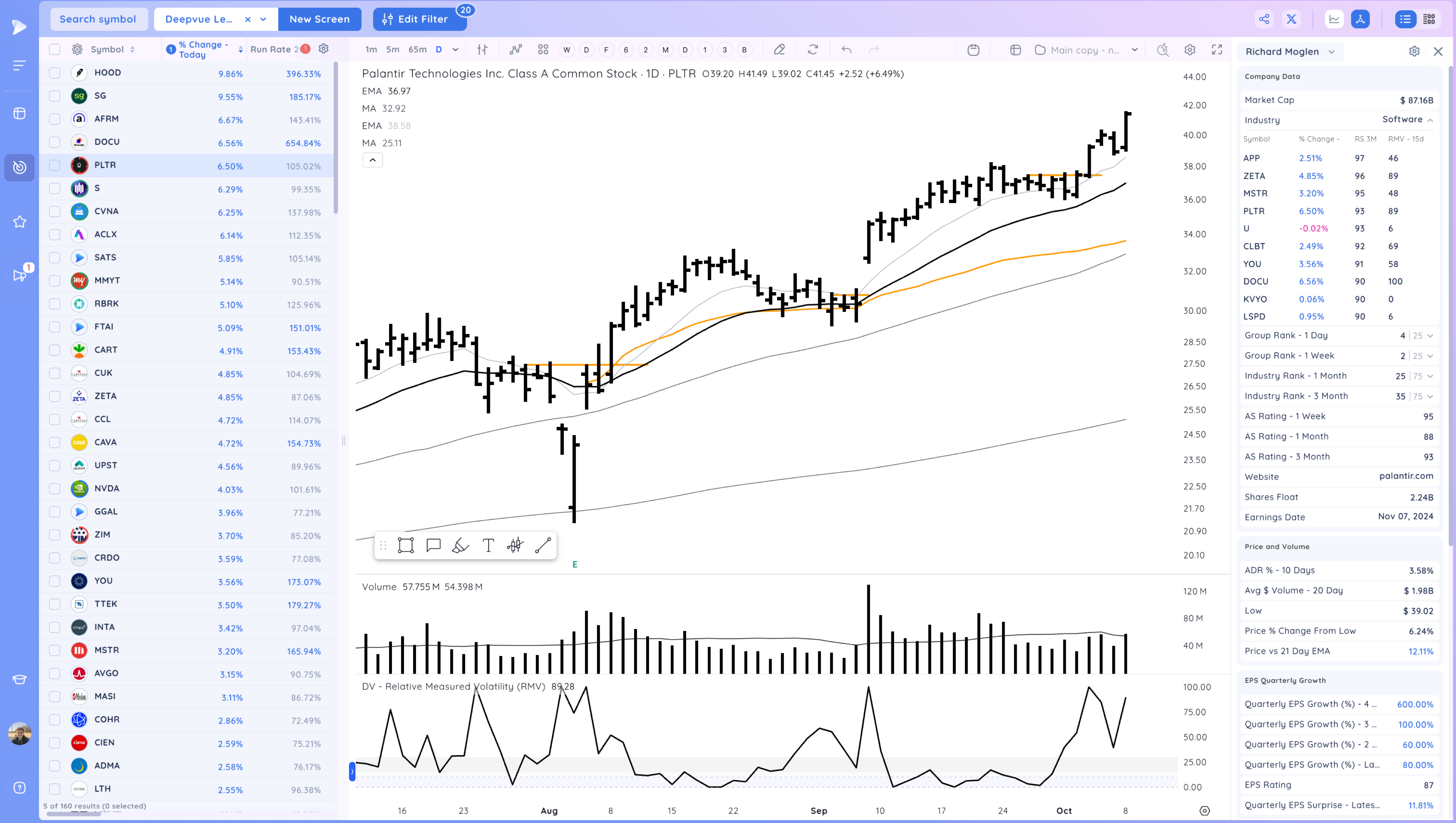Open the chart timeframe dropdown arrow
Image resolution: width=1456 pixels, height=823 pixels.
[455, 50]
